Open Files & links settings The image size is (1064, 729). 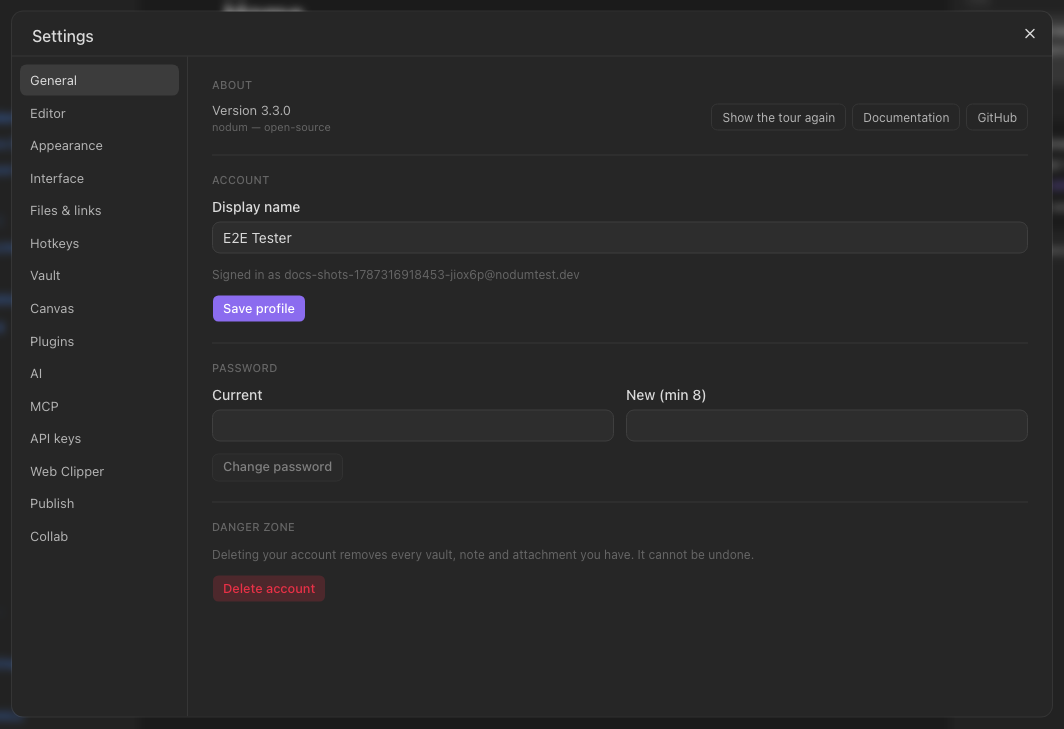tap(99, 210)
